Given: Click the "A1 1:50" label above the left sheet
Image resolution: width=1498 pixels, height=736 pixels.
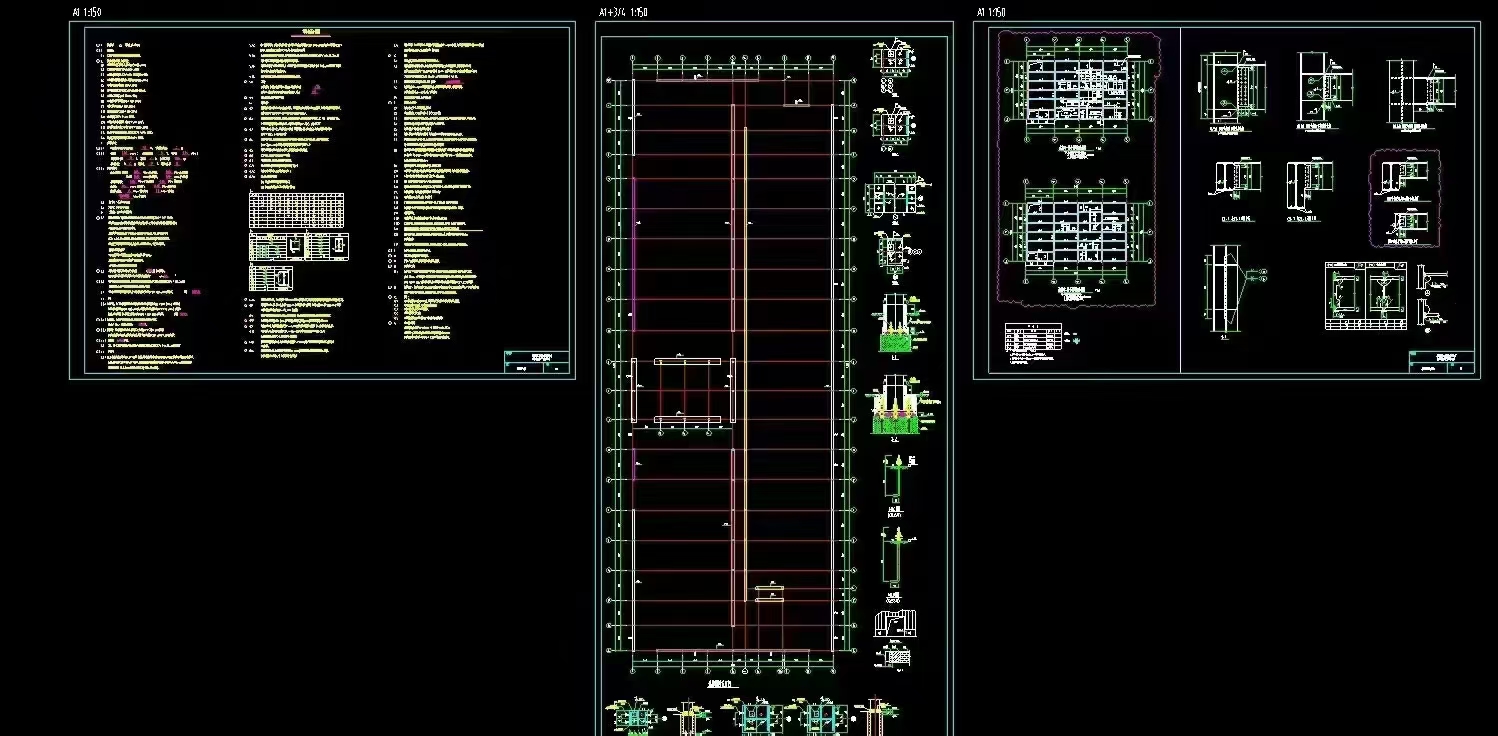Looking at the screenshot, I should point(87,12).
